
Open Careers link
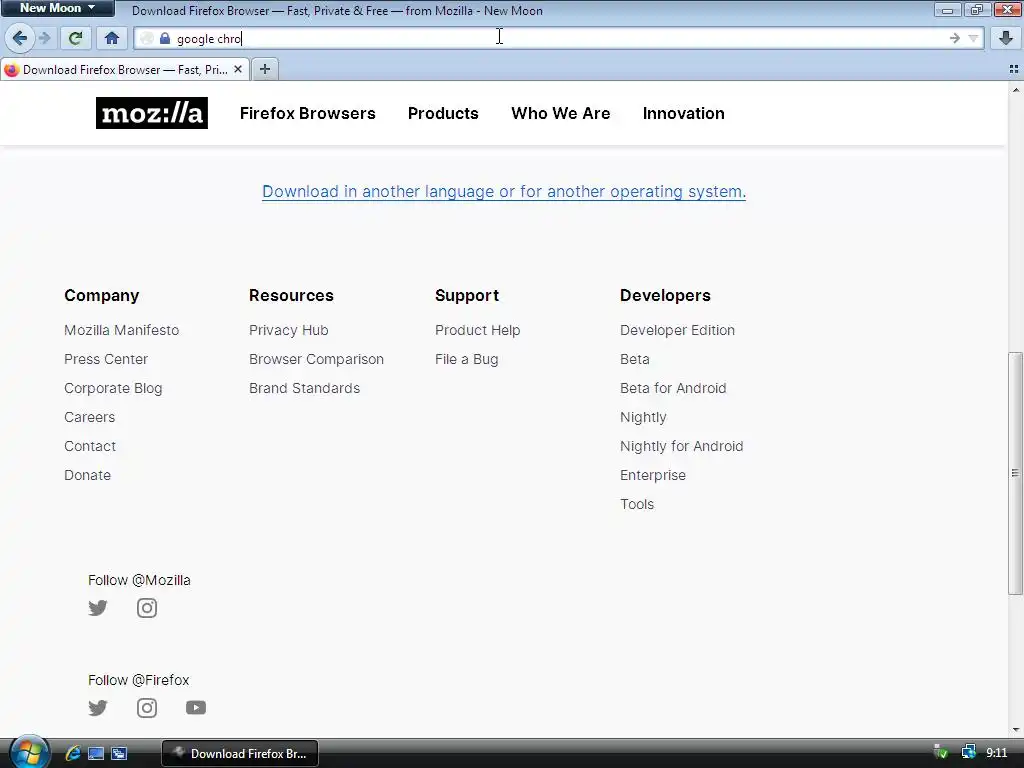click(89, 417)
